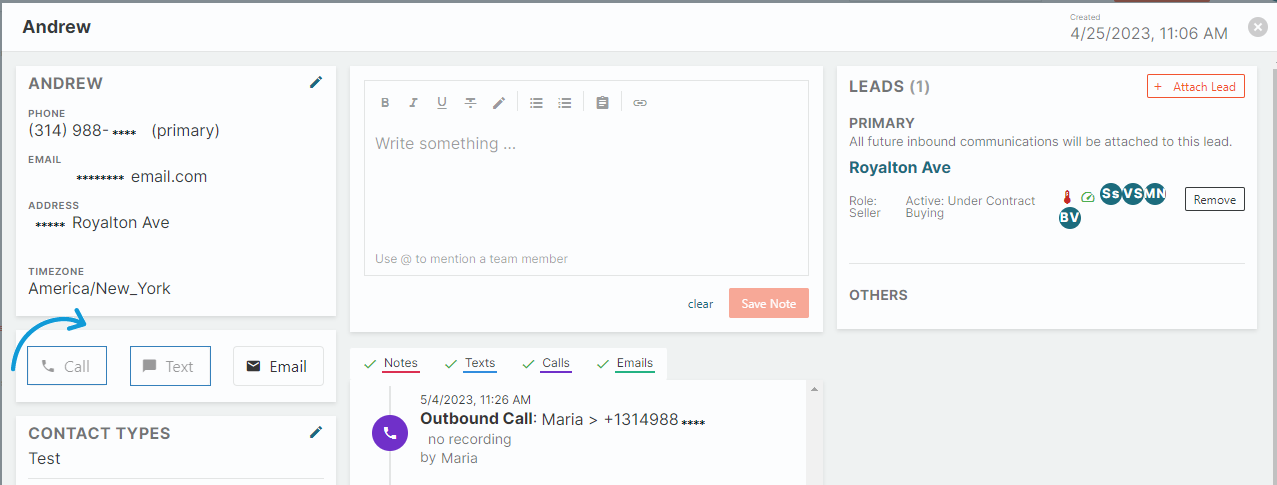Edit Contact Types using the pencil icon
The width and height of the screenshot is (1277, 485).
click(x=316, y=432)
